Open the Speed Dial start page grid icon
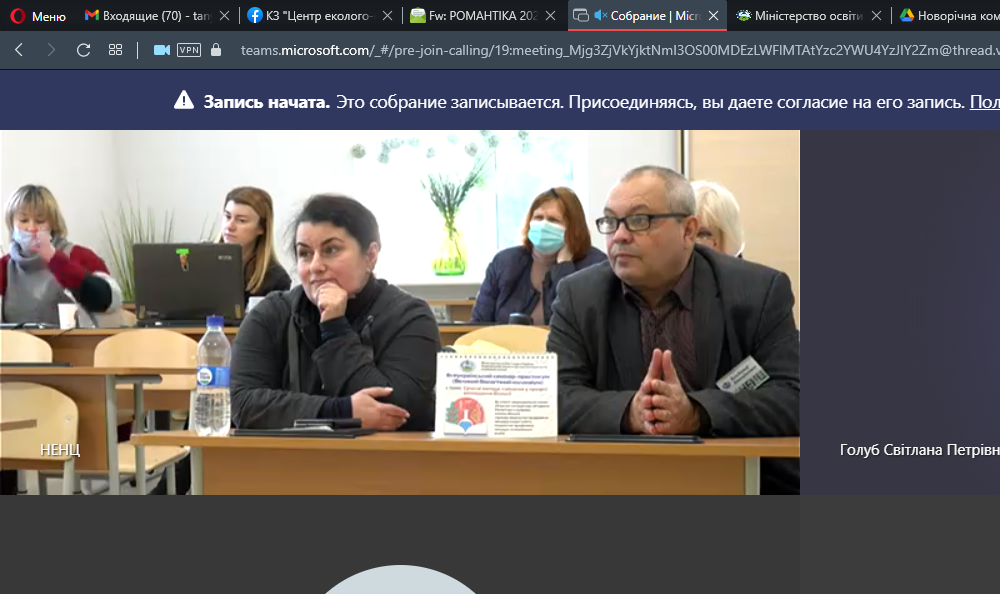This screenshot has height=594, width=1000. 115,50
